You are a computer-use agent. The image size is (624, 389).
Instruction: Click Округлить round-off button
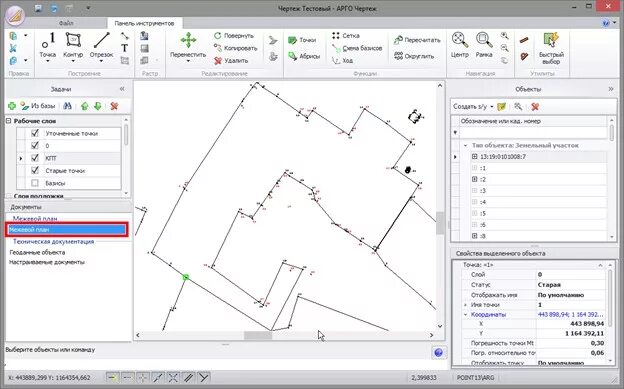(x=414, y=56)
